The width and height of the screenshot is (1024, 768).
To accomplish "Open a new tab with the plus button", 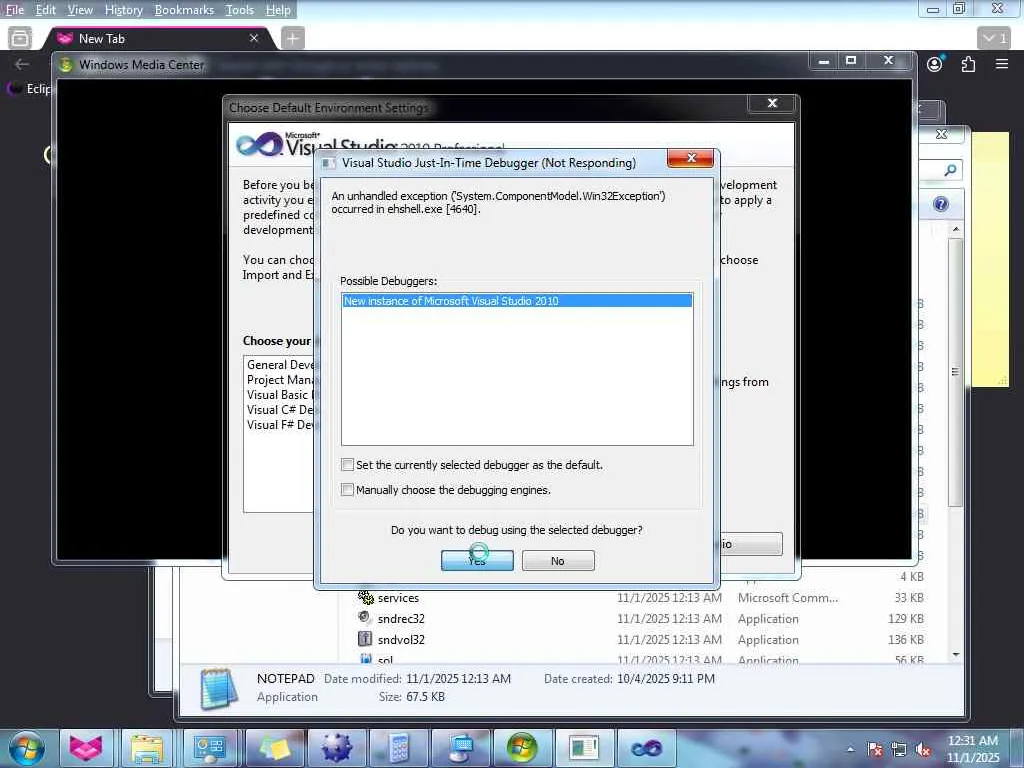I will [x=293, y=39].
